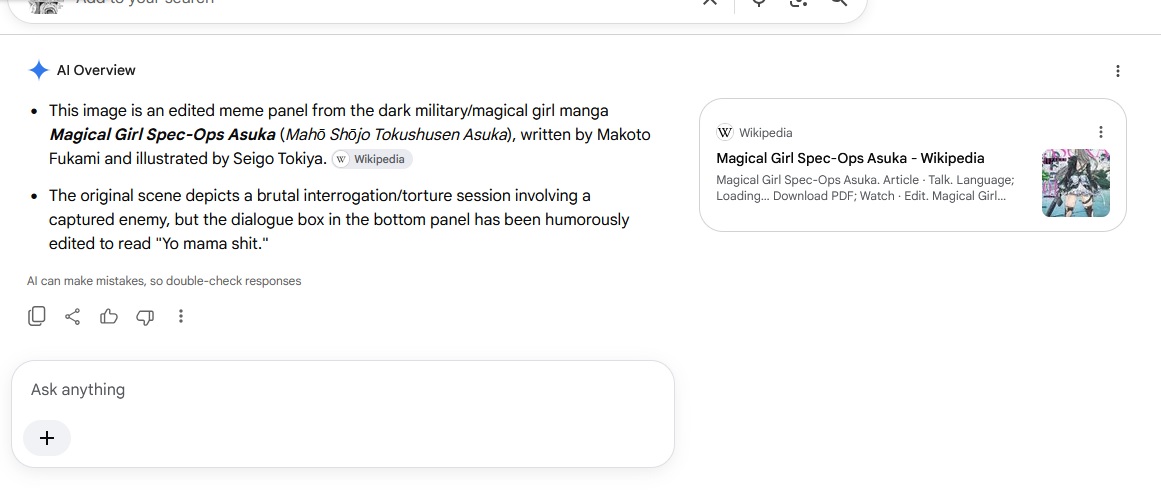The height and width of the screenshot is (493, 1161).
Task: Open the Magical Girl Spec-Ops Asuka Wikipedia link
Action: click(850, 158)
